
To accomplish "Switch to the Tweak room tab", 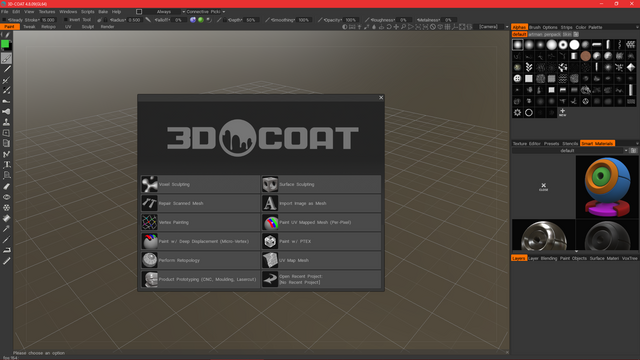I will [x=29, y=27].
